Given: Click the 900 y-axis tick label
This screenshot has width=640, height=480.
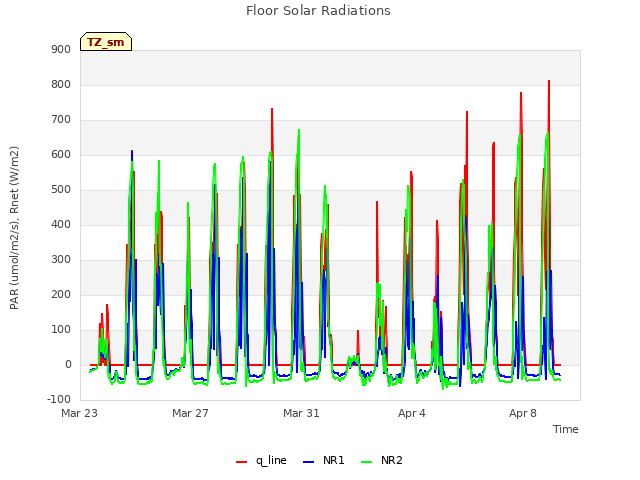Looking at the screenshot, I should [x=61, y=49].
